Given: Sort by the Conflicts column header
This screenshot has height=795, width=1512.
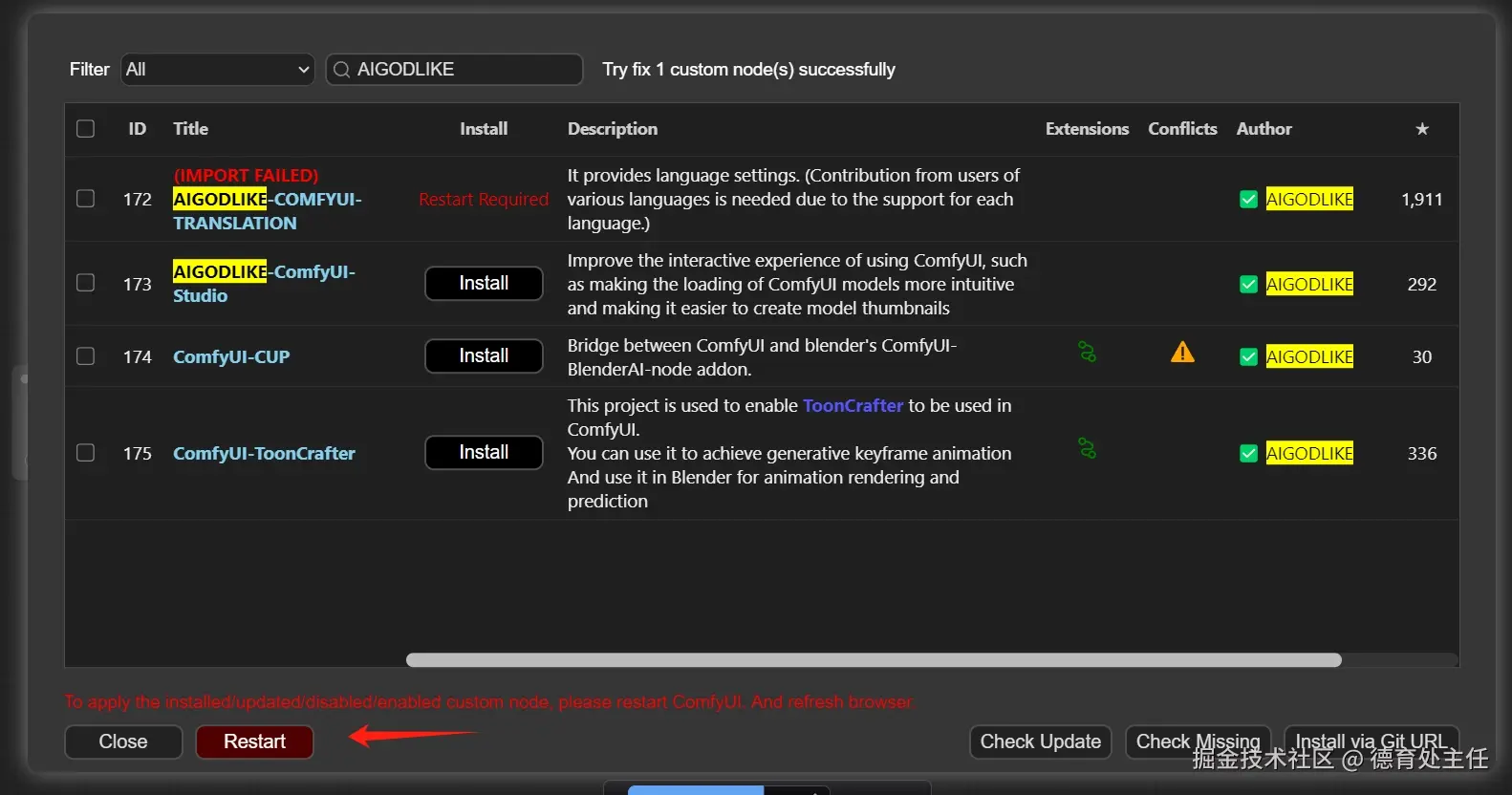Looking at the screenshot, I should point(1182,129).
